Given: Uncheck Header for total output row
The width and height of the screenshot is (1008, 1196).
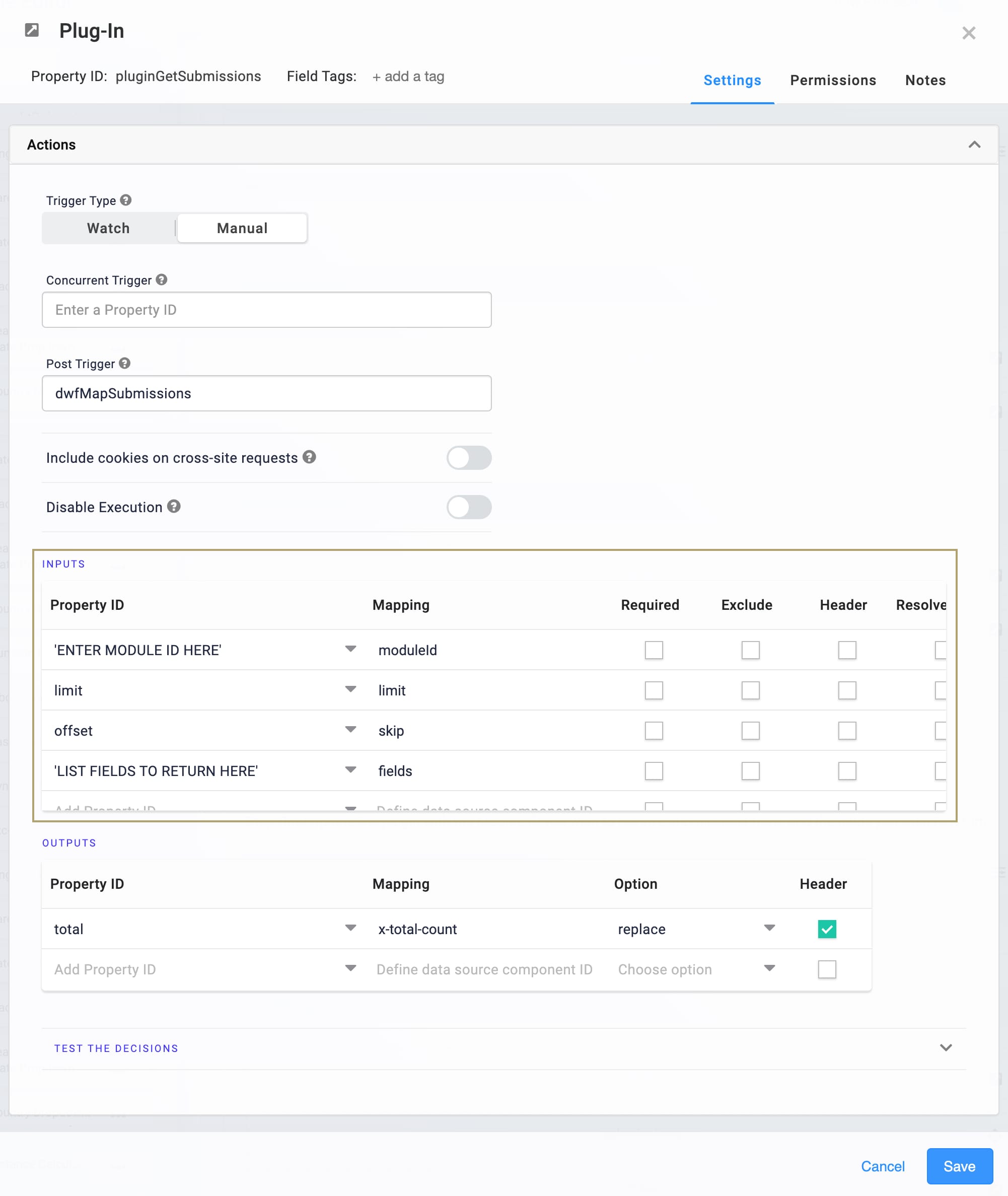Looking at the screenshot, I should tap(827, 929).
